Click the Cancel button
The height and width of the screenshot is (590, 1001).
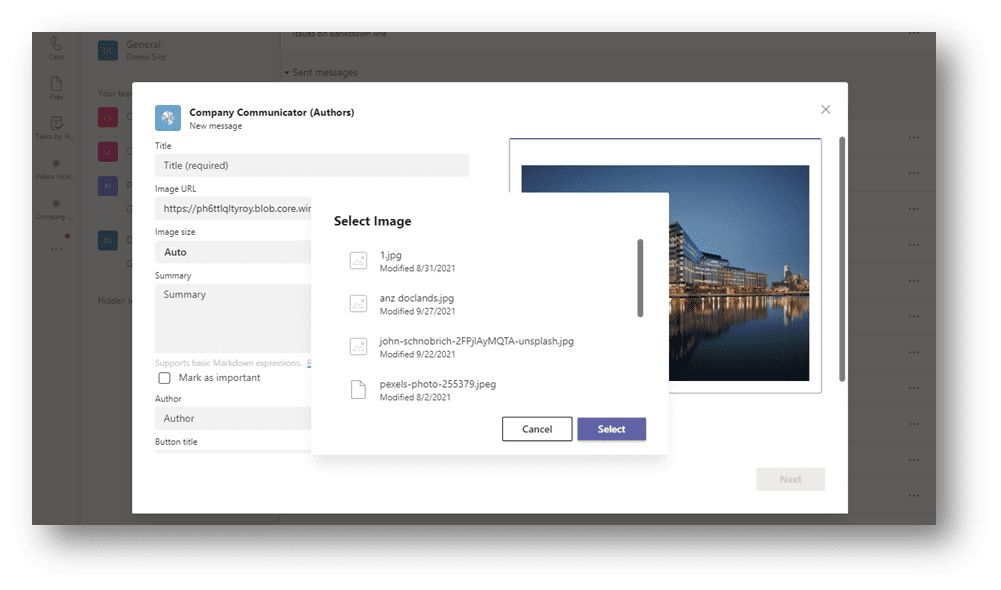pyautogui.click(x=537, y=429)
